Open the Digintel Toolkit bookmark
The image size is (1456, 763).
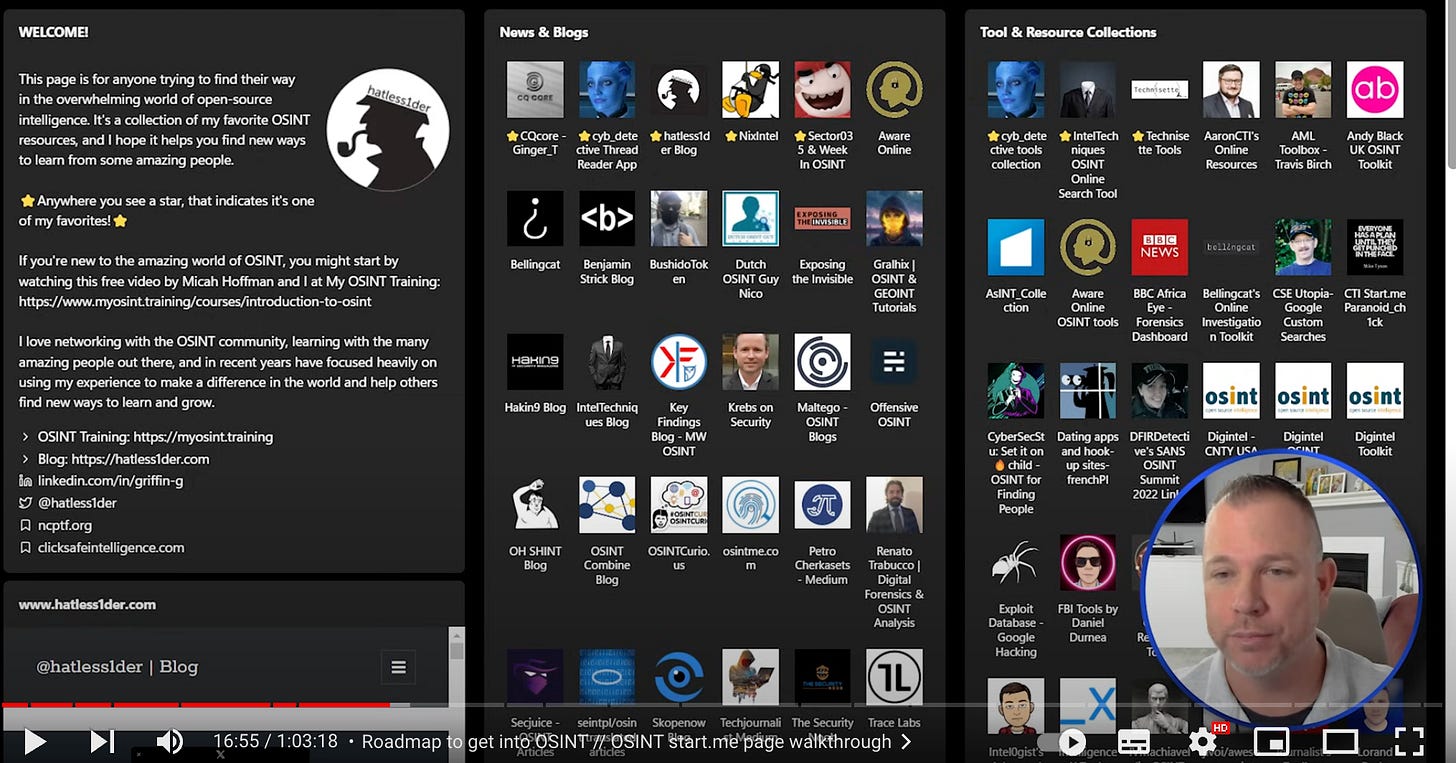tap(1375, 390)
